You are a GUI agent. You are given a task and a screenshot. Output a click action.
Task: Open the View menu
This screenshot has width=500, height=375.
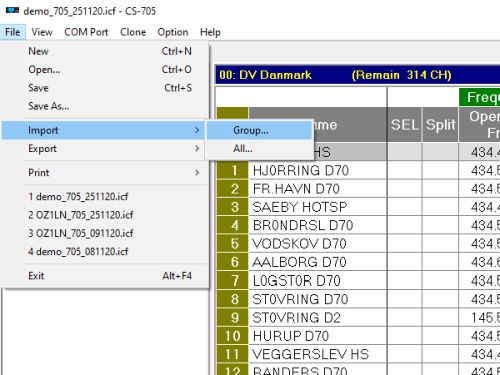coord(42,32)
